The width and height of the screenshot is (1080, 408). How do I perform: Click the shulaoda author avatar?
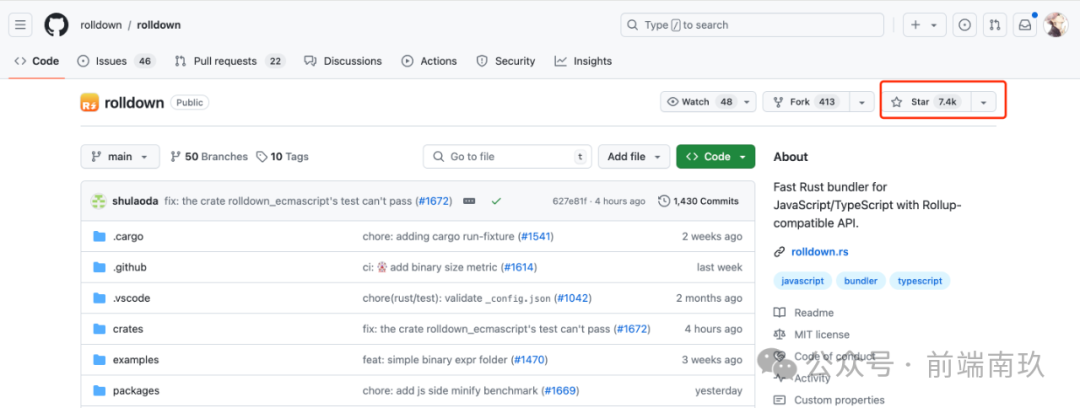(99, 201)
